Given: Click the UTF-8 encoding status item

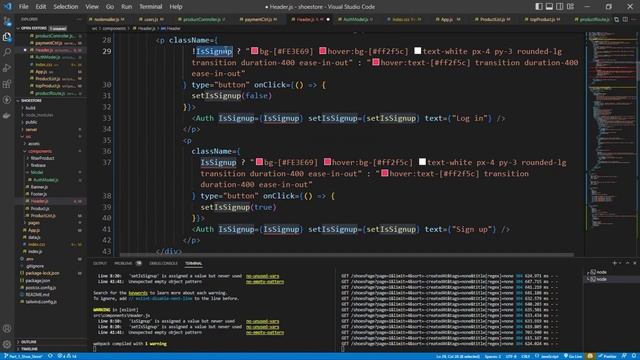Looking at the screenshot, I should pos(511,356).
